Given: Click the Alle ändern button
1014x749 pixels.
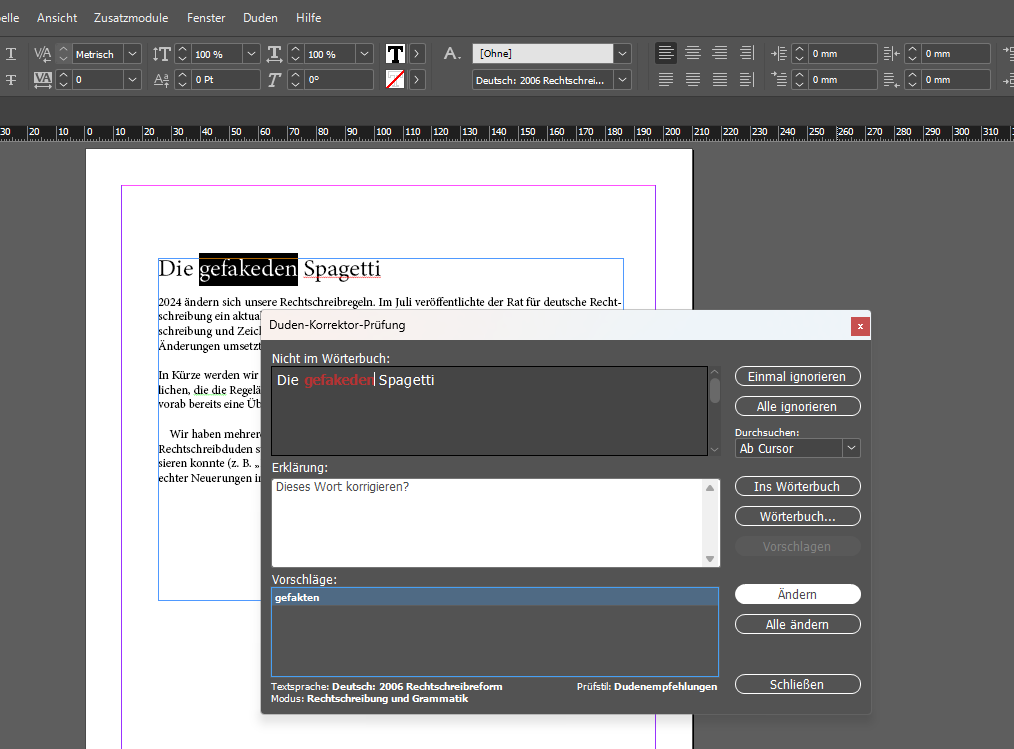Looking at the screenshot, I should (x=797, y=624).
